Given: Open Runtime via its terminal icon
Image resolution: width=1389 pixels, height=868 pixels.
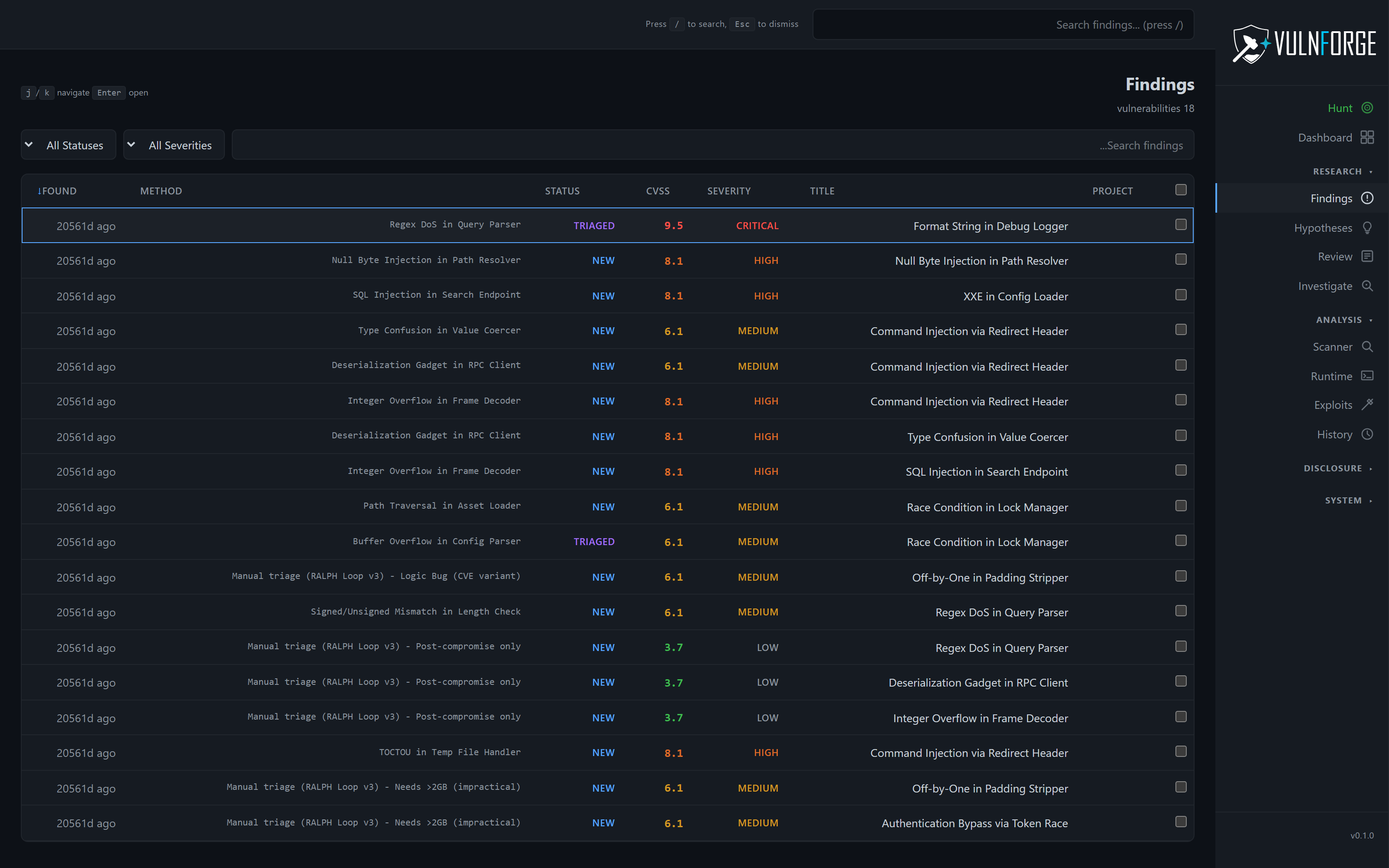Looking at the screenshot, I should (1367, 376).
